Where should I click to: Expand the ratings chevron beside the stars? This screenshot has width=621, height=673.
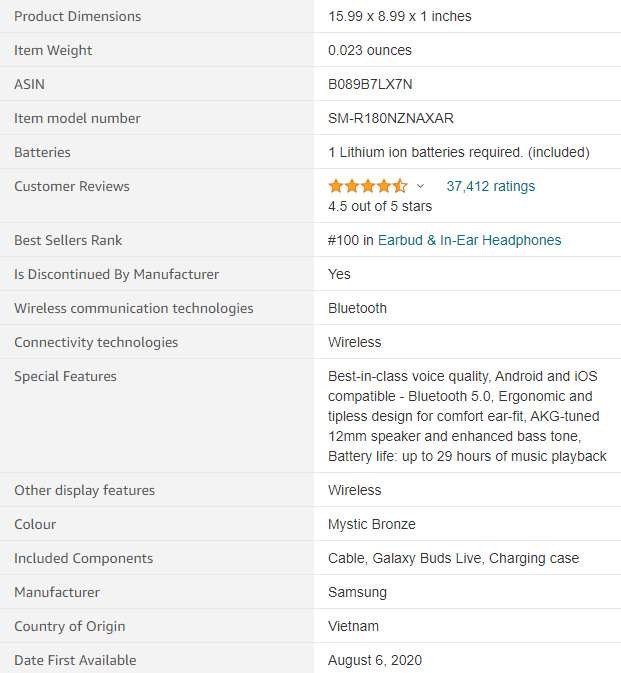point(420,186)
